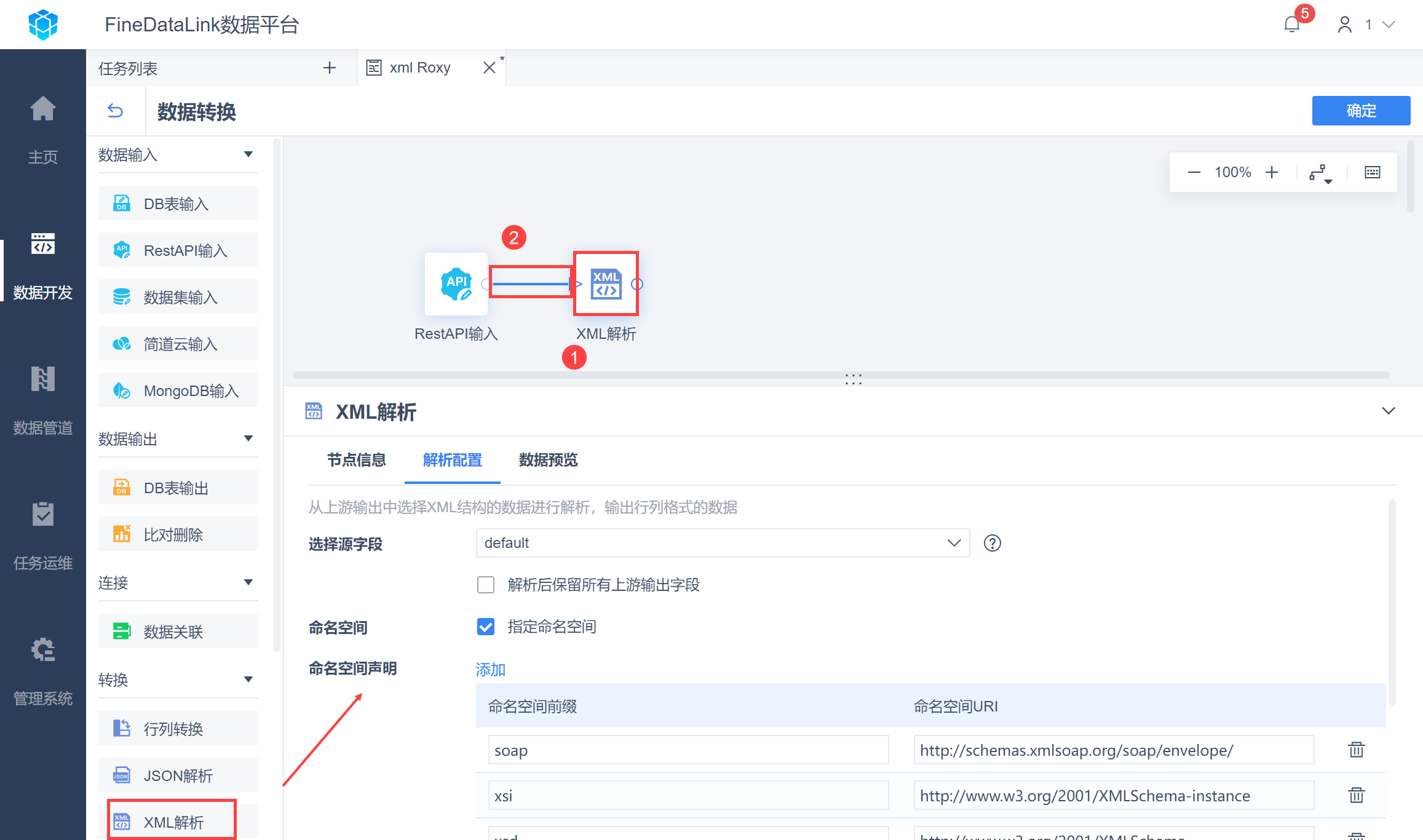Click the 确定 button

click(1360, 111)
